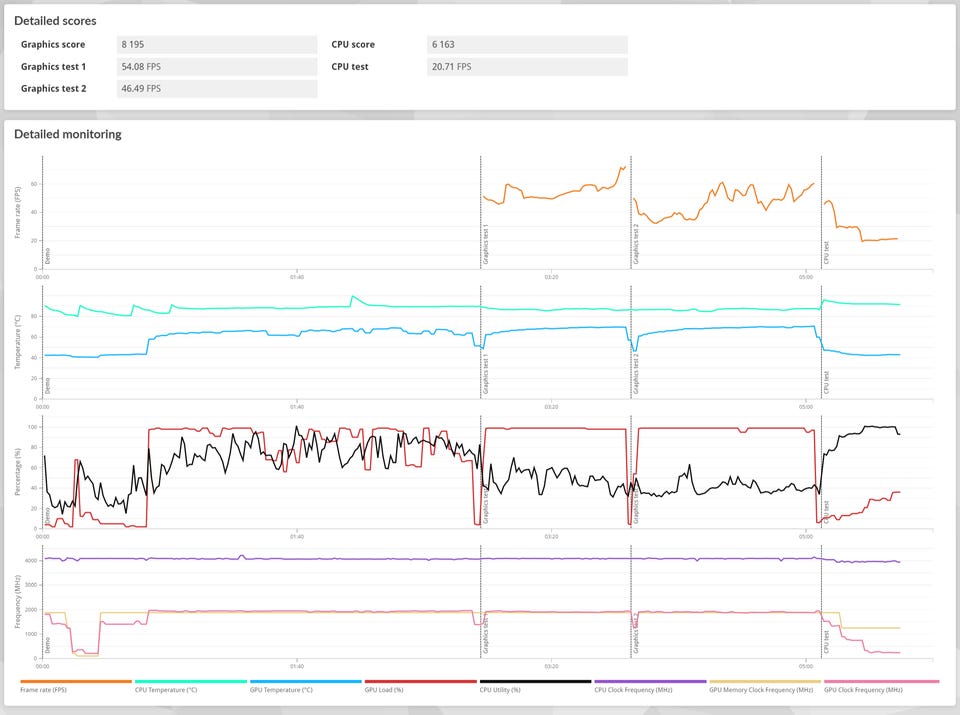Click the Temperature (°C) y-axis title
Screen dimensions: 960x715
coord(18,342)
